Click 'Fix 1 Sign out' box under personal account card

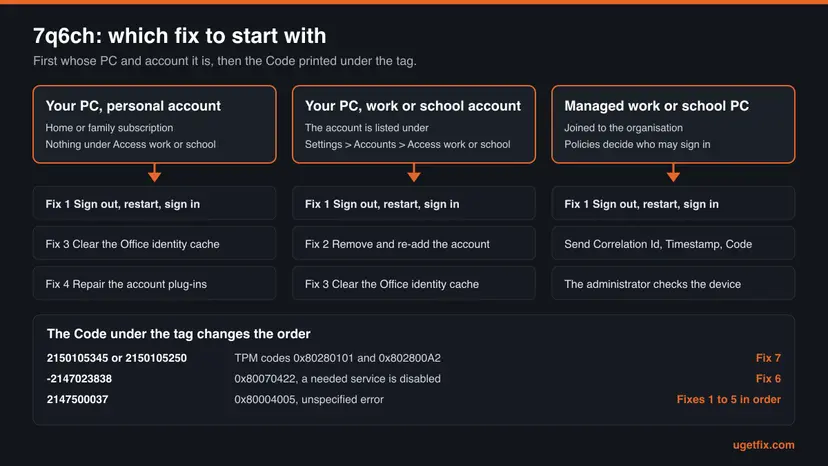tap(154, 203)
